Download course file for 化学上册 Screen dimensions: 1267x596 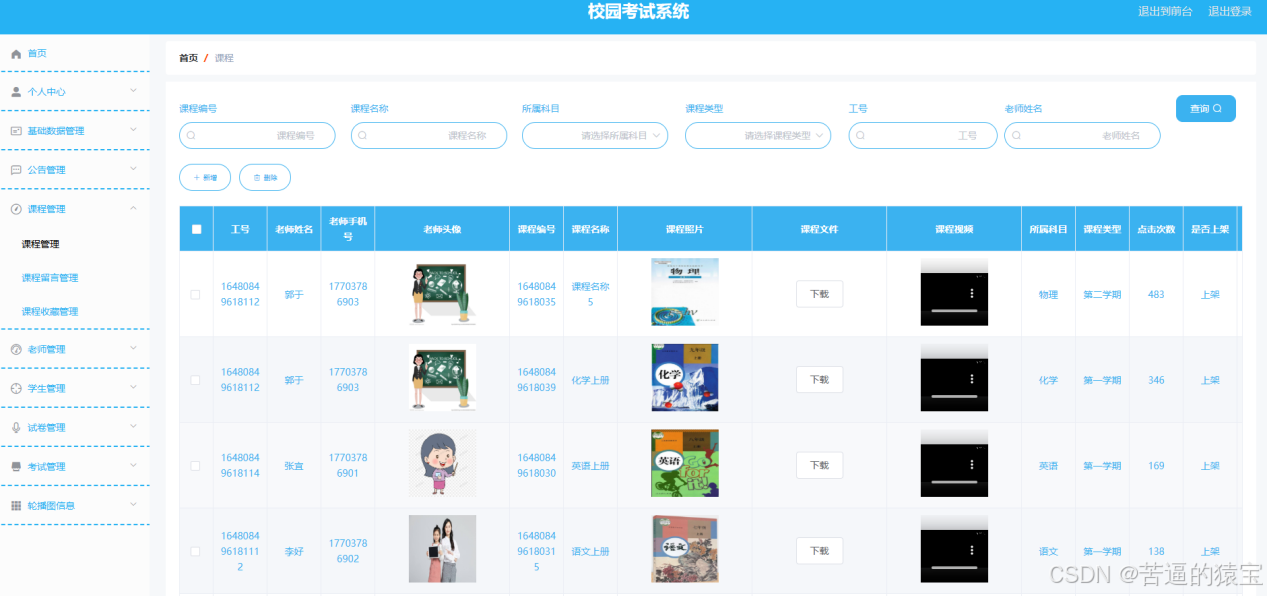click(x=819, y=380)
